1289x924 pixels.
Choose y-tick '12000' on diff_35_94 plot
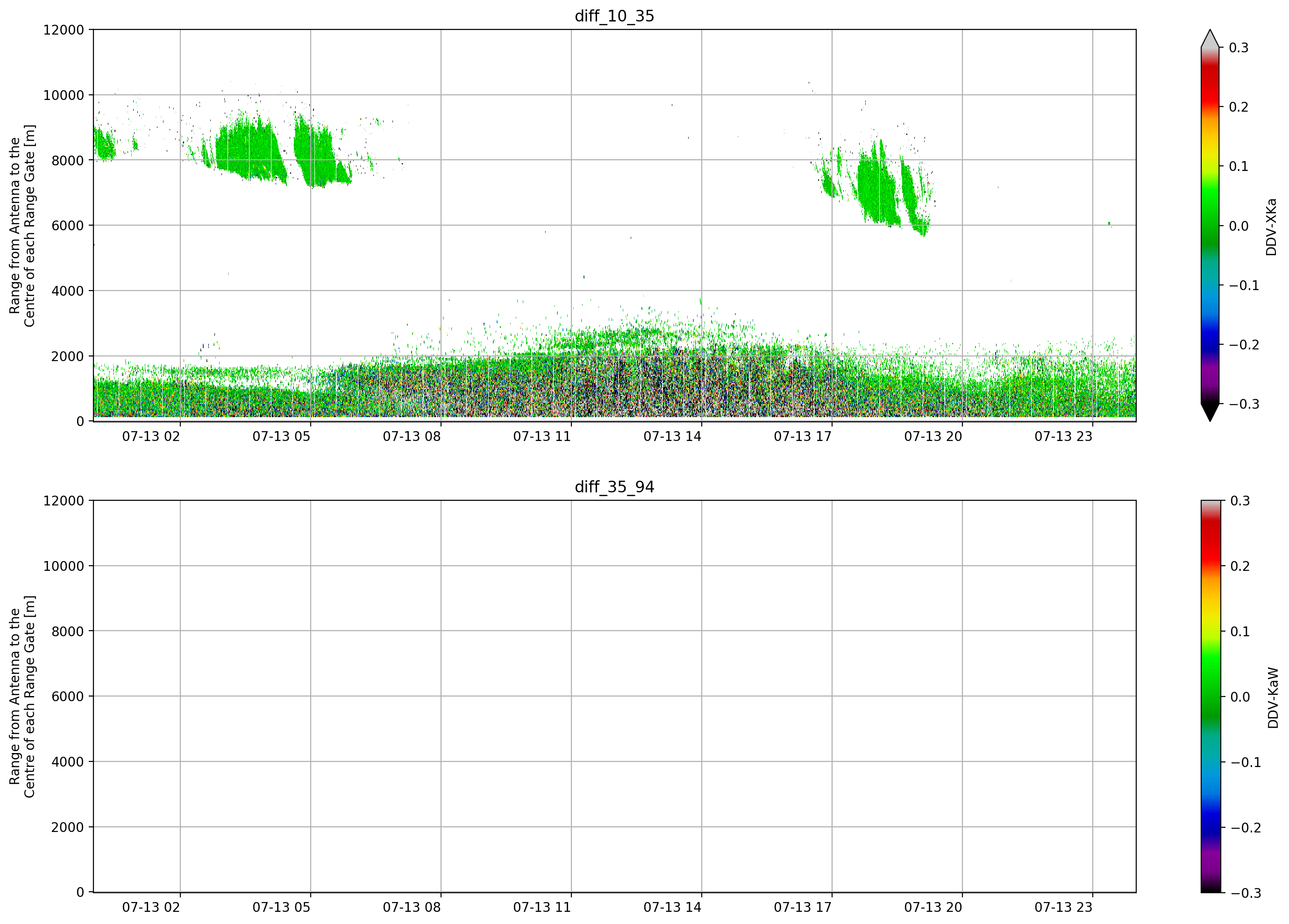(64, 501)
